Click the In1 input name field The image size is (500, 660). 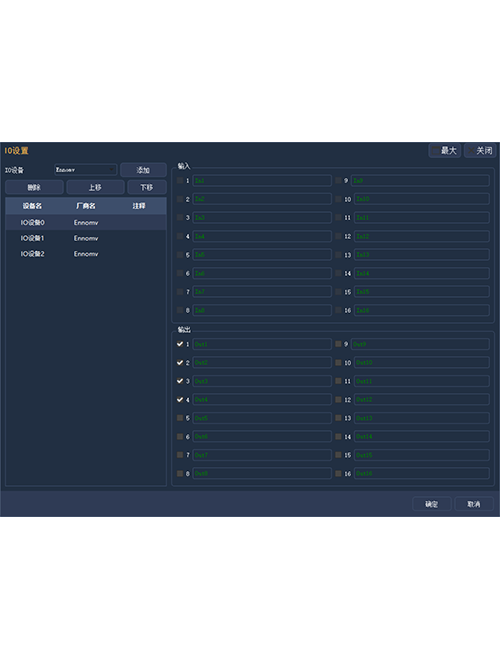262,181
